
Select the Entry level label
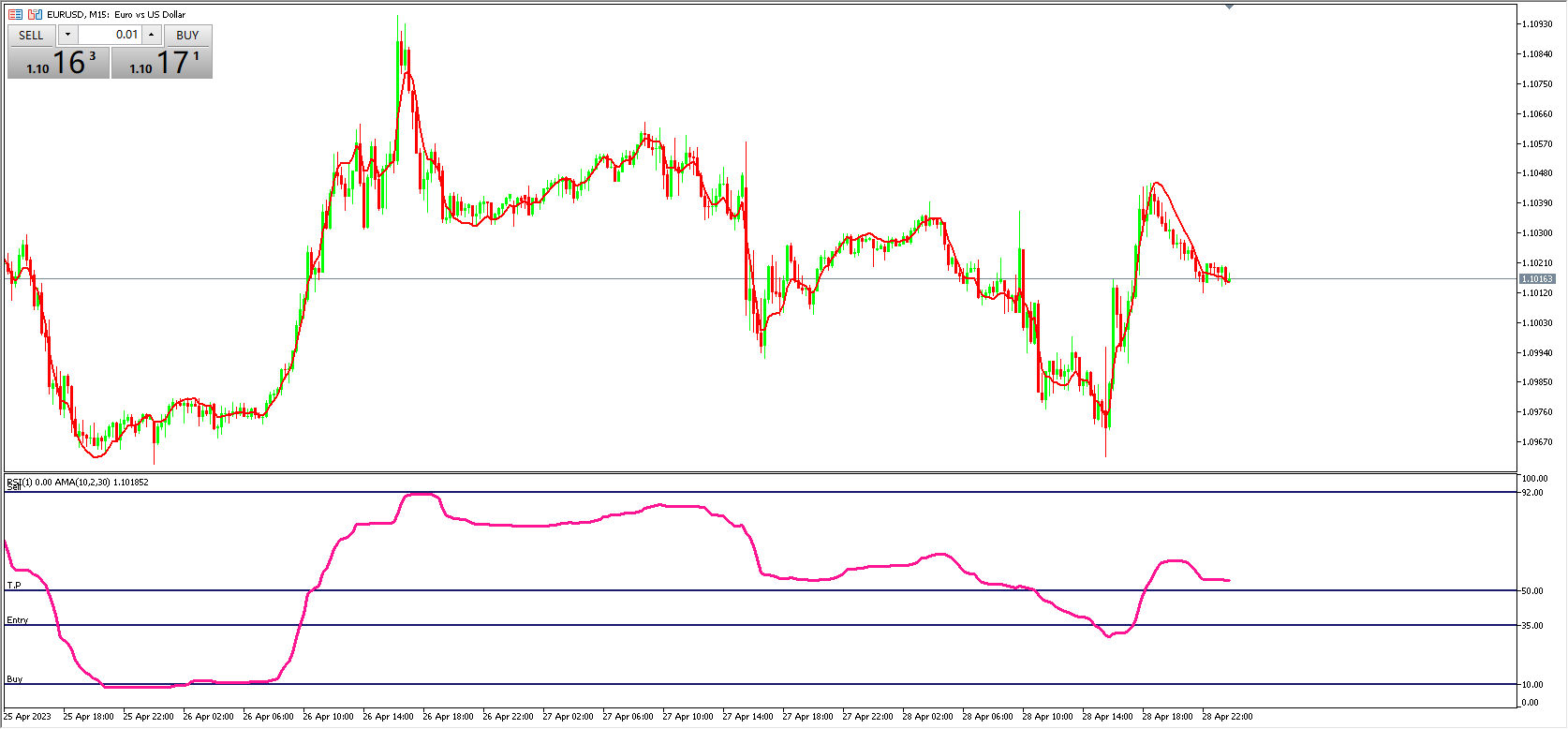(18, 620)
